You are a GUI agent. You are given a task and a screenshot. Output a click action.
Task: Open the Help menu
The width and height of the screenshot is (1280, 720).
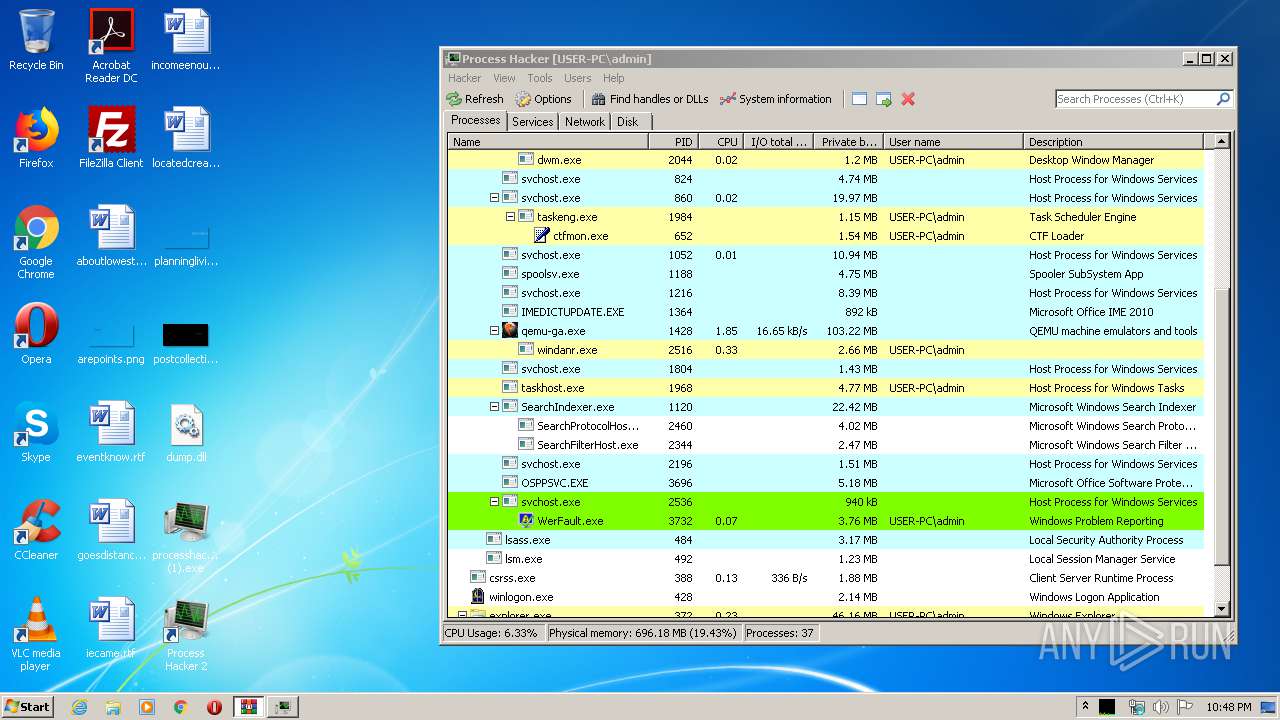[614, 78]
